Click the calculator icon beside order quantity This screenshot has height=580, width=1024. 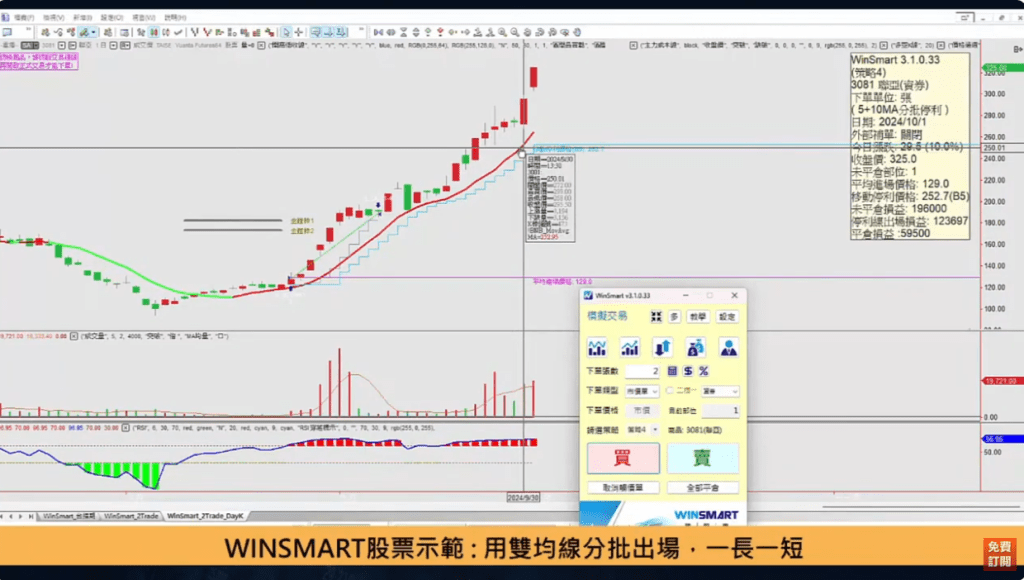(672, 371)
